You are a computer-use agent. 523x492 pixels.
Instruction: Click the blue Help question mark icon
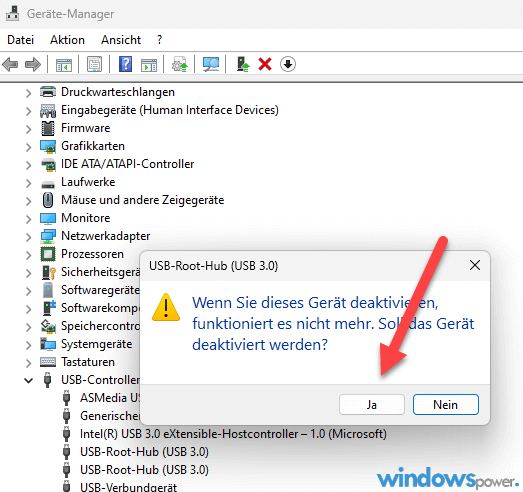(x=125, y=64)
